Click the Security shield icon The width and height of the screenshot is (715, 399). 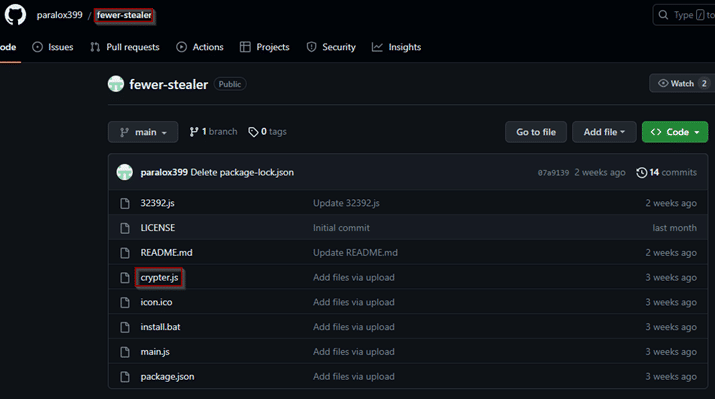point(311,47)
